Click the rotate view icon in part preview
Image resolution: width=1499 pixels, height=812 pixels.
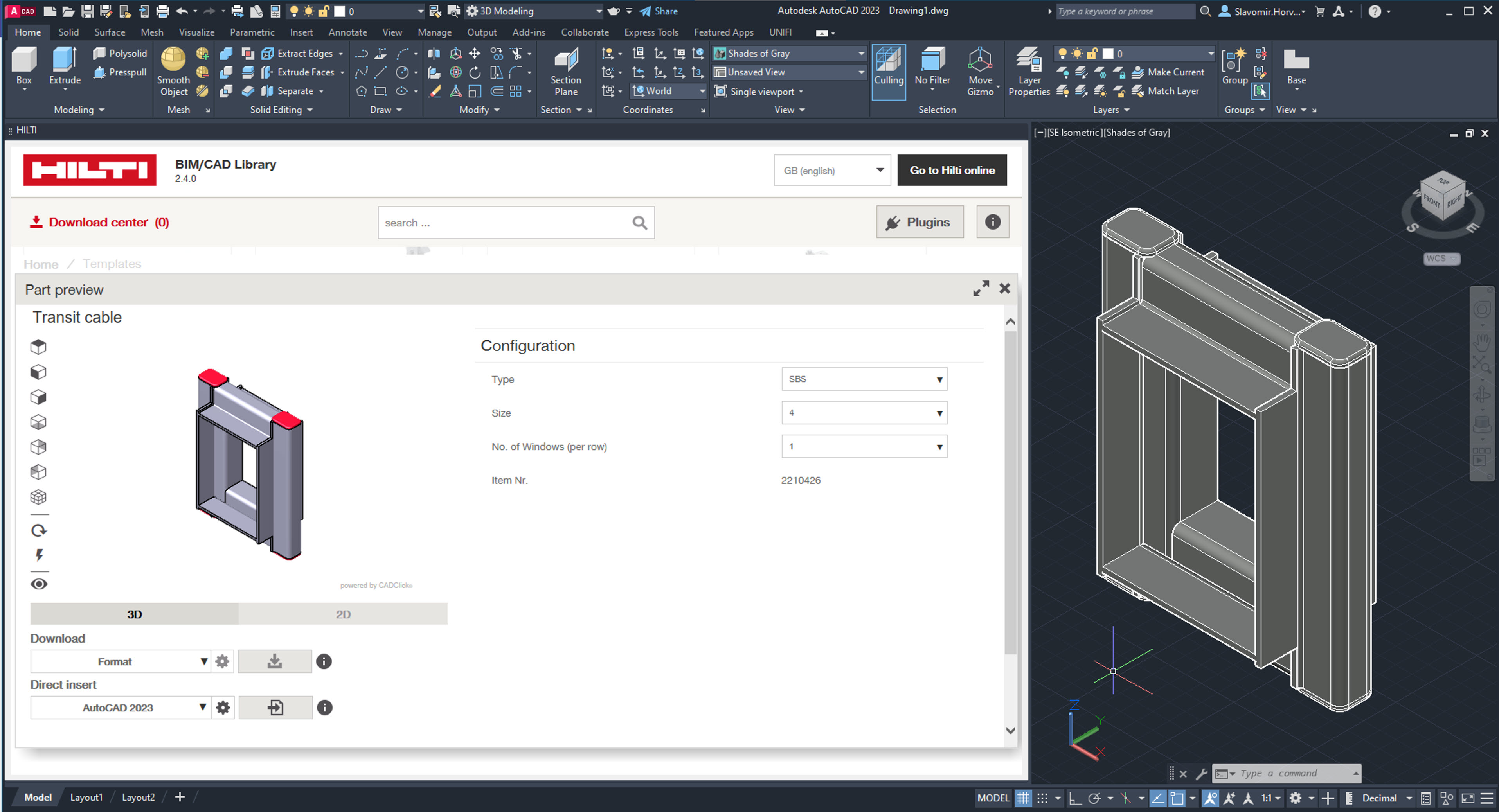pyautogui.click(x=38, y=530)
